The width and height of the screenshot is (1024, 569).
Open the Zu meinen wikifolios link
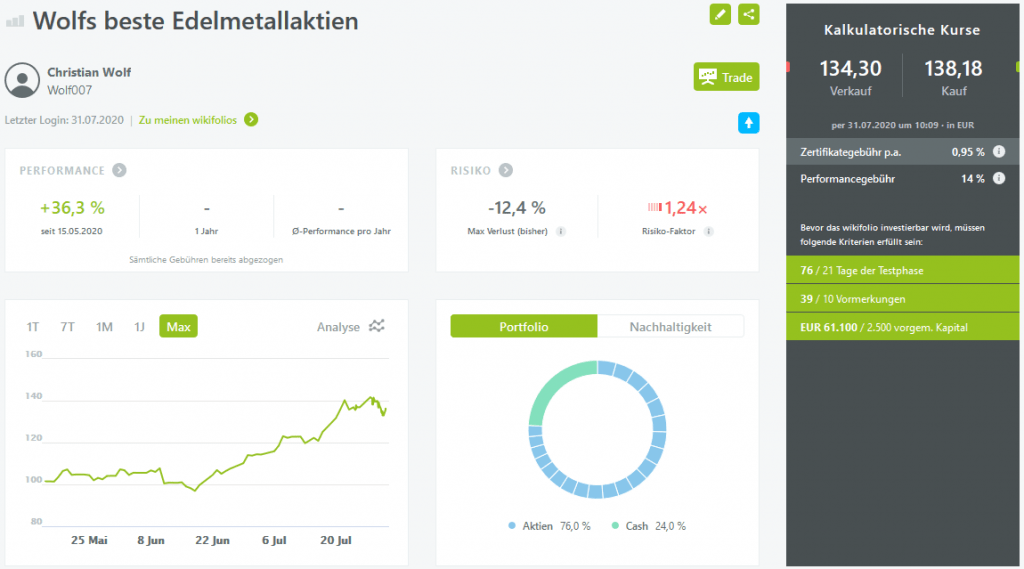point(188,120)
